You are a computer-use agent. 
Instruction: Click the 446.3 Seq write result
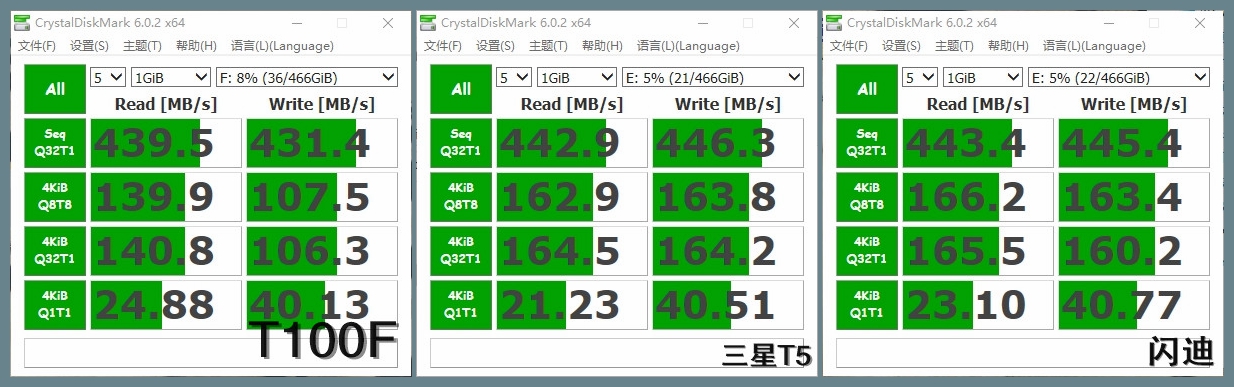[728, 143]
